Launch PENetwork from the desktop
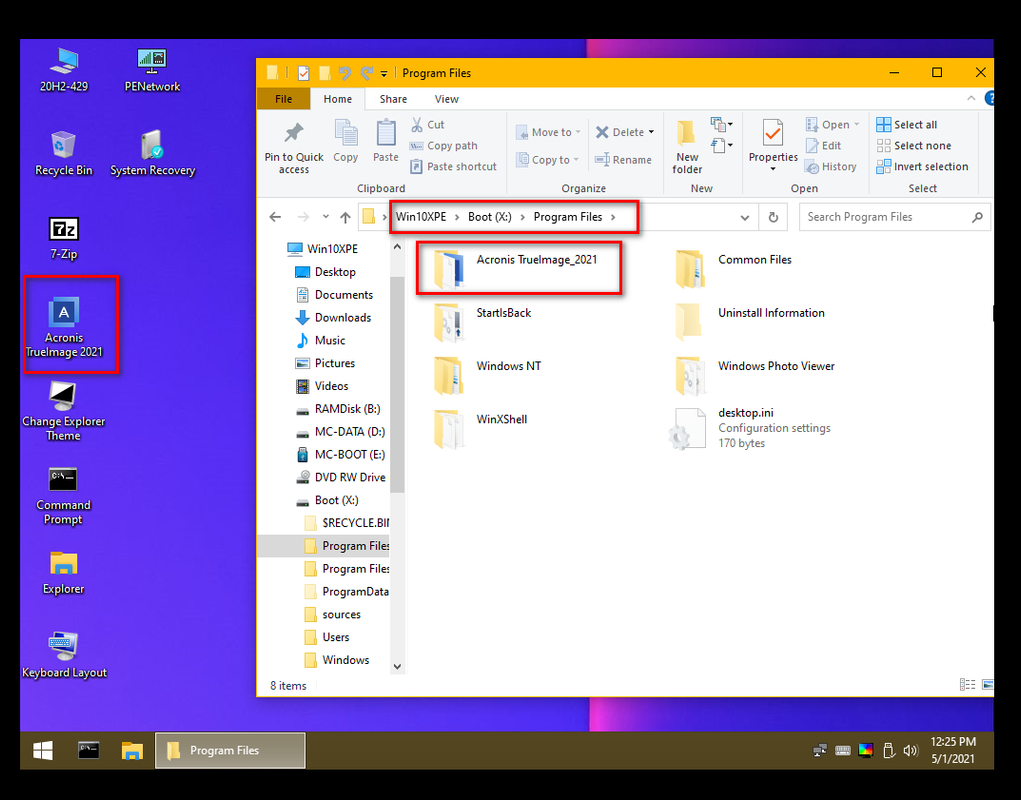The image size is (1021, 800). click(x=152, y=70)
